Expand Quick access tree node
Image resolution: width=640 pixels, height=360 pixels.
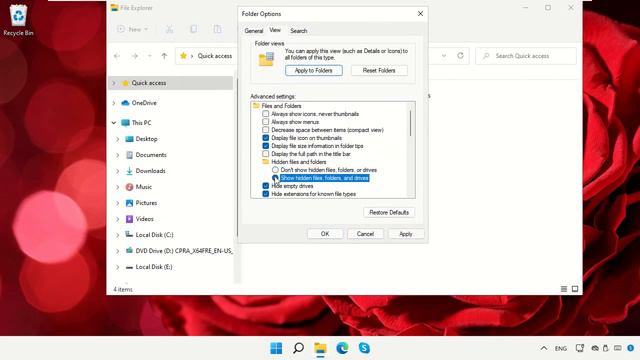pos(114,83)
